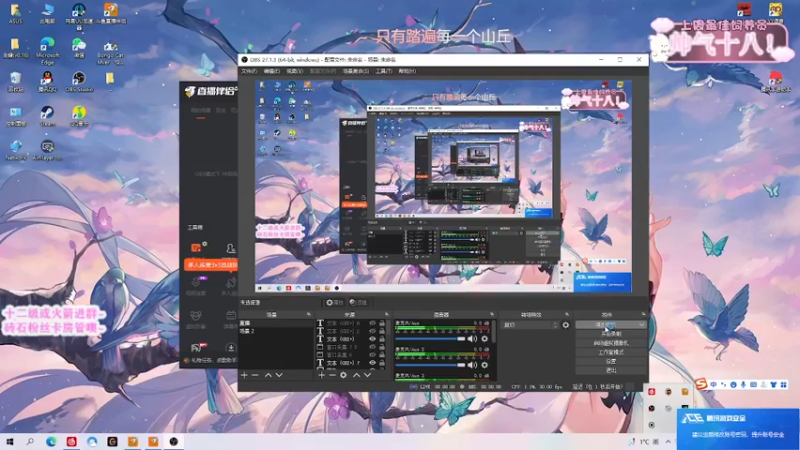
Task: Add a new source with the Sources plus button
Action: 321,375
